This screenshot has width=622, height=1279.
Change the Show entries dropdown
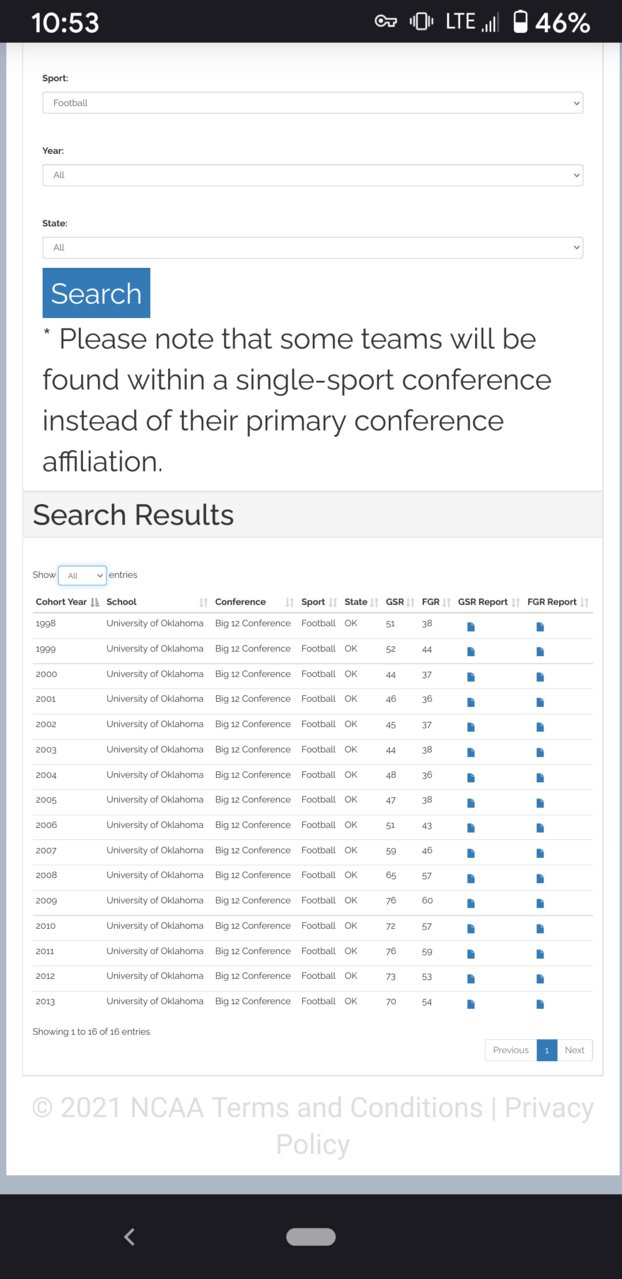pos(82,576)
